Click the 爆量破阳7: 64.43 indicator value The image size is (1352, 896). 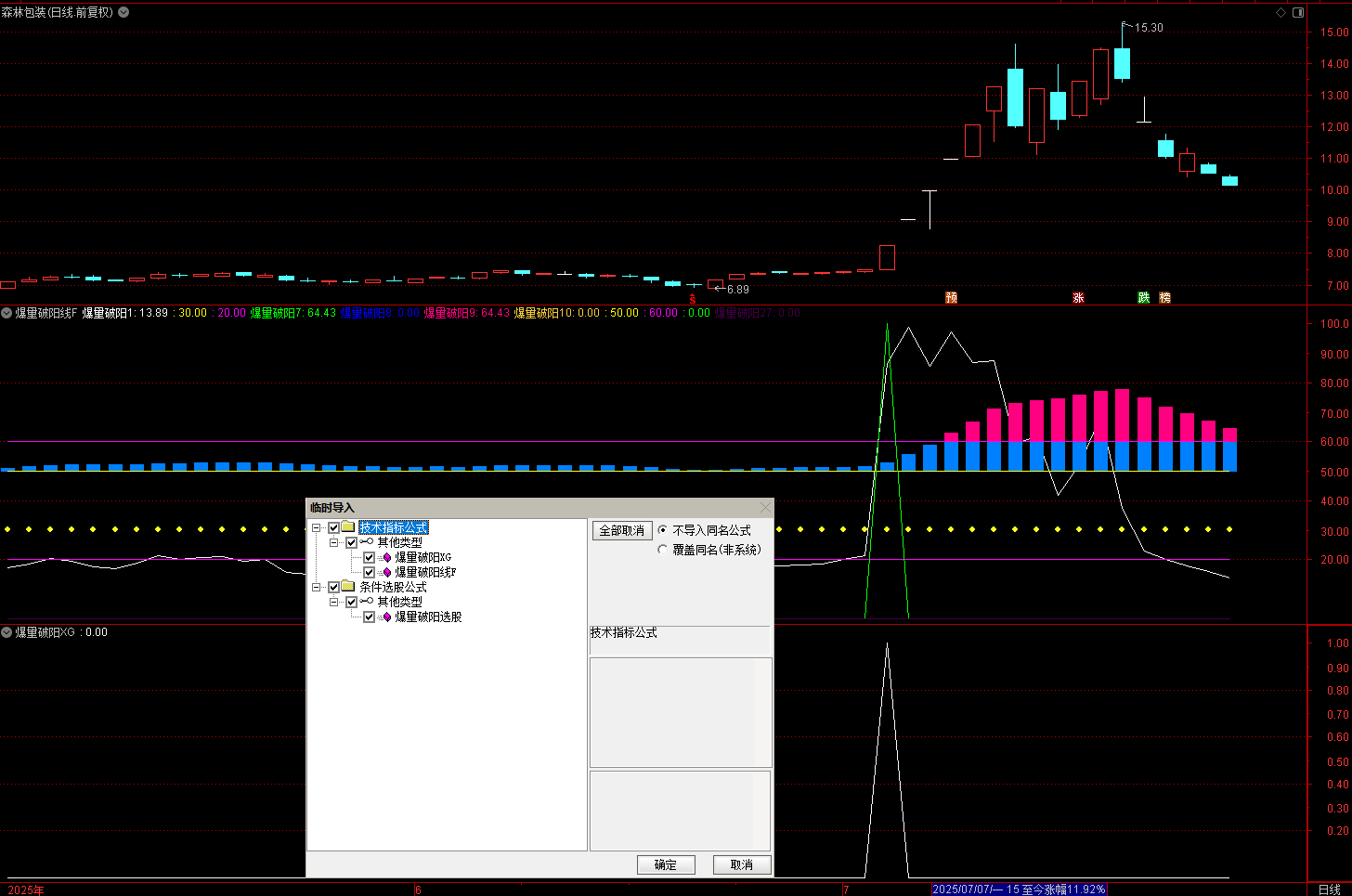[293, 313]
